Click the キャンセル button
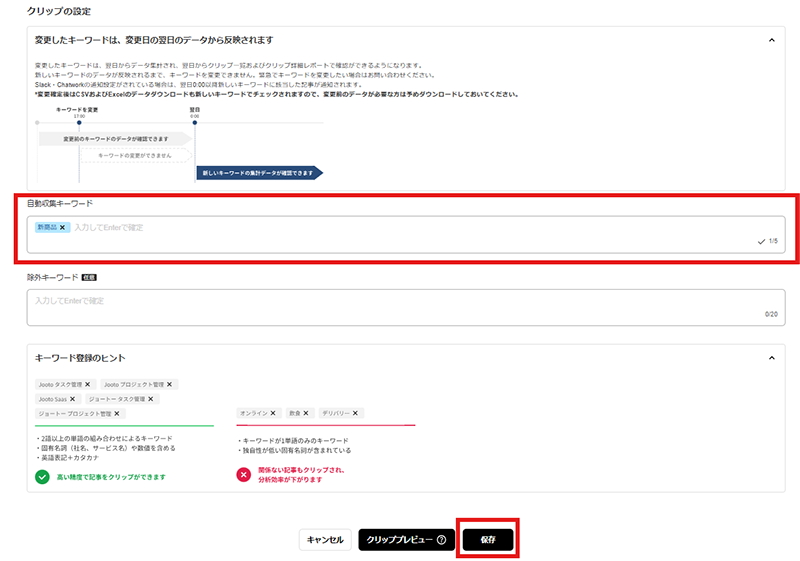 coord(325,540)
